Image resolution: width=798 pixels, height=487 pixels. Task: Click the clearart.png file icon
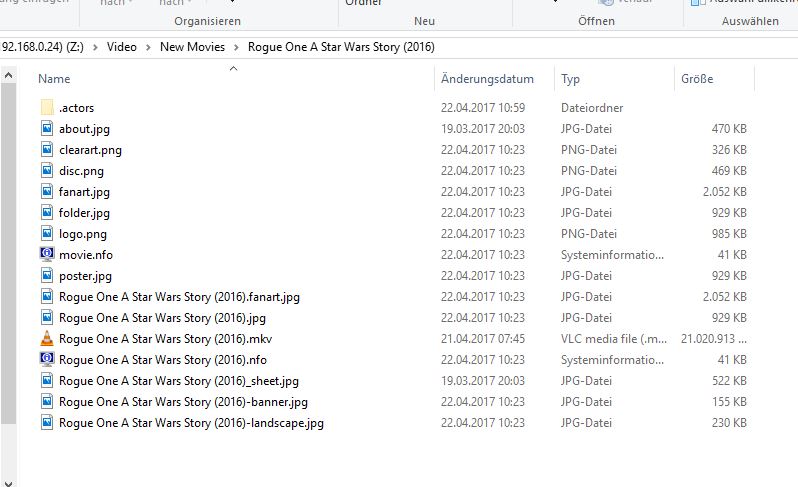coord(47,150)
